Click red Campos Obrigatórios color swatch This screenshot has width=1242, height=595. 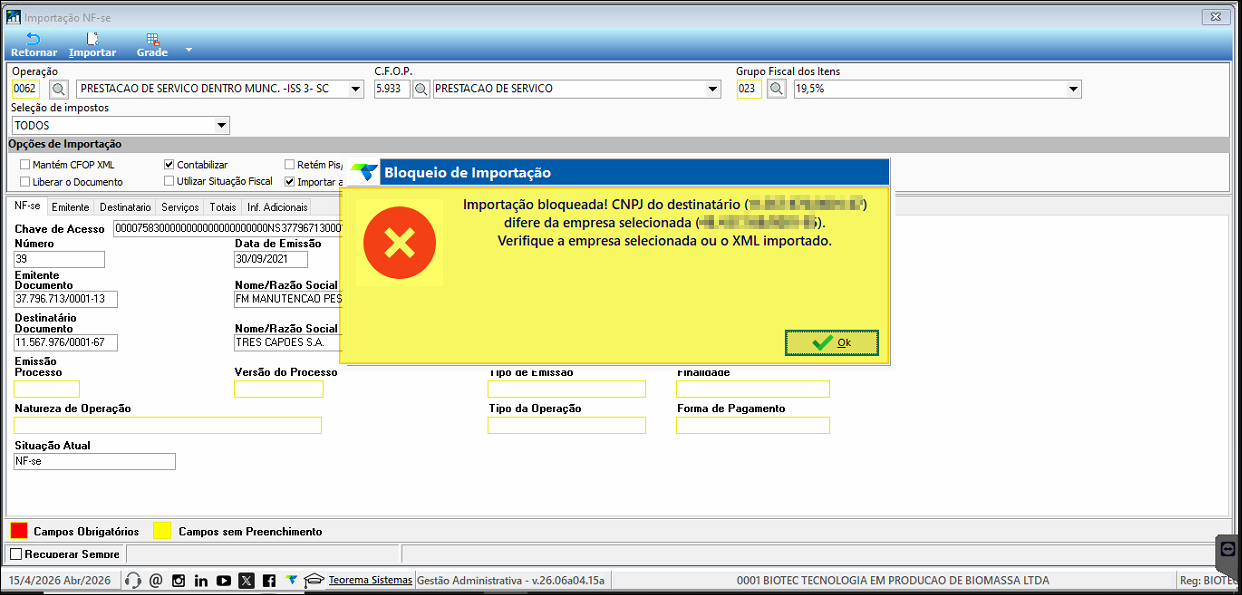pos(18,531)
